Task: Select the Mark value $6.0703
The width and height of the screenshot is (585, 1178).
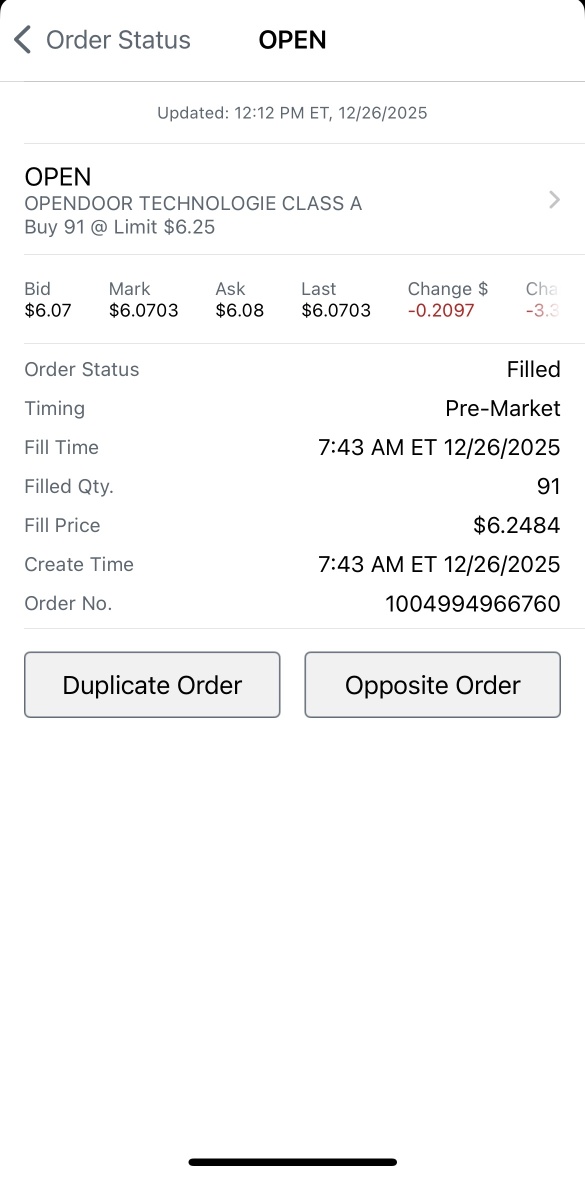Action: [143, 310]
